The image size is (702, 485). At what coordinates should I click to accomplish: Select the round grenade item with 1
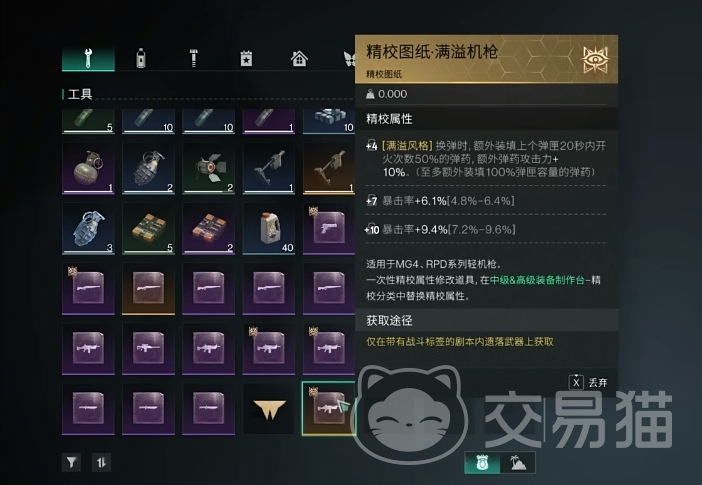point(88,168)
